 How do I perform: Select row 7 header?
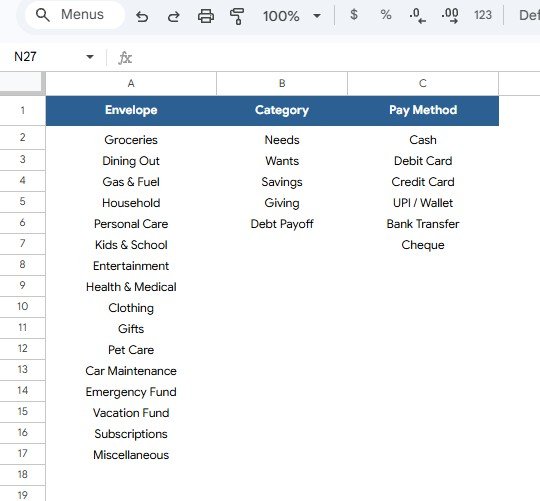tap(22, 243)
